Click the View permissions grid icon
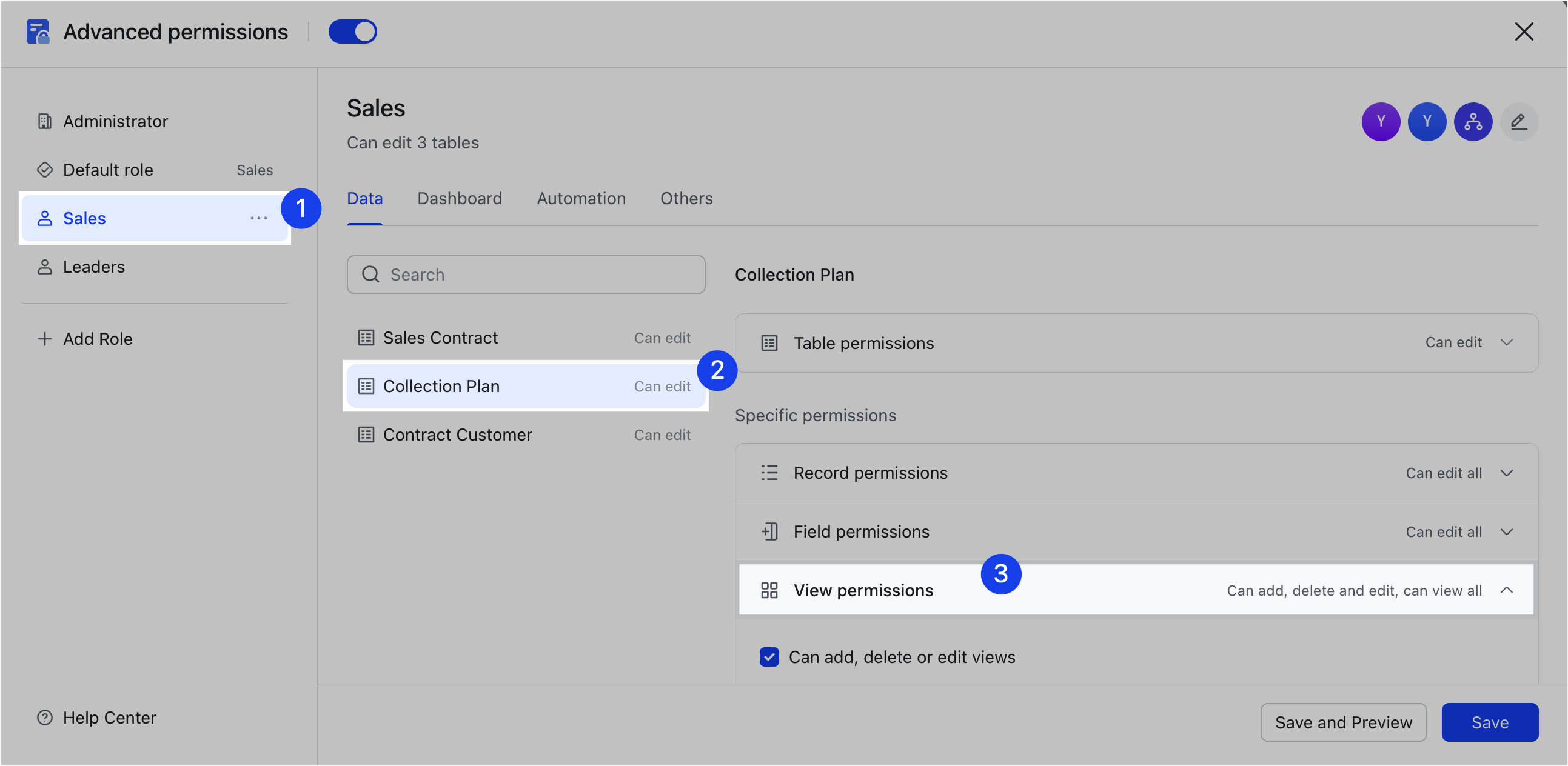This screenshot has height=766, width=1568. [x=769, y=590]
